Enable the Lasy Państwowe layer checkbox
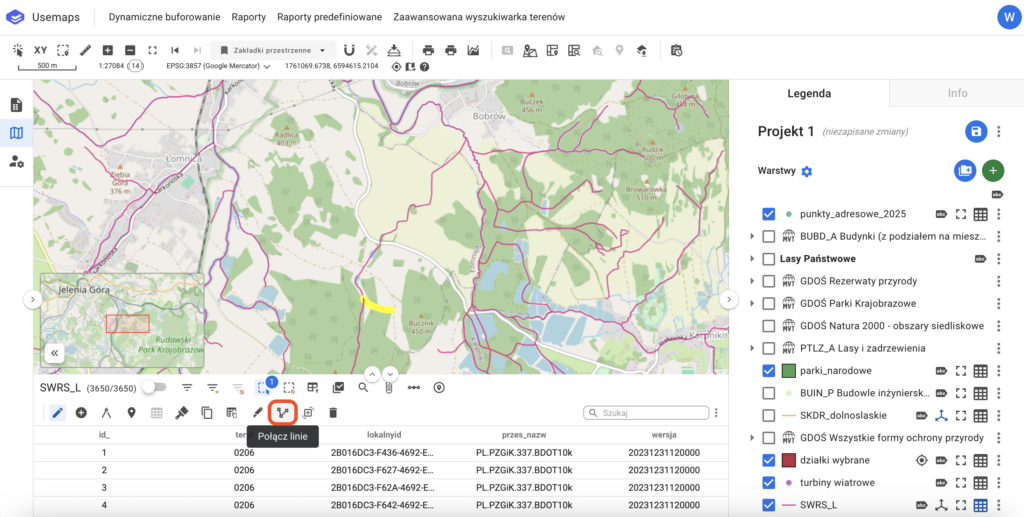Viewport: 1024px width, 517px height. [x=768, y=259]
